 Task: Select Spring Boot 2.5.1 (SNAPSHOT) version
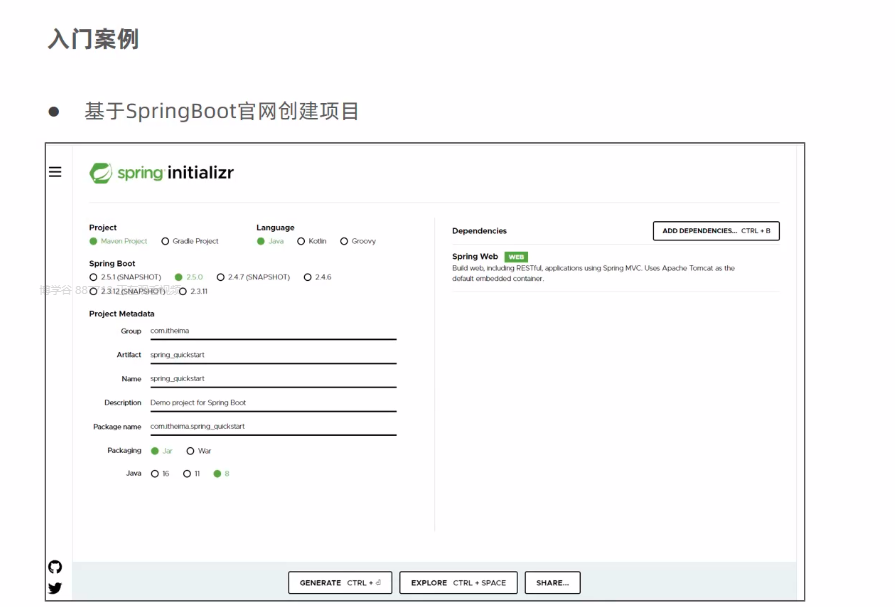click(125, 277)
